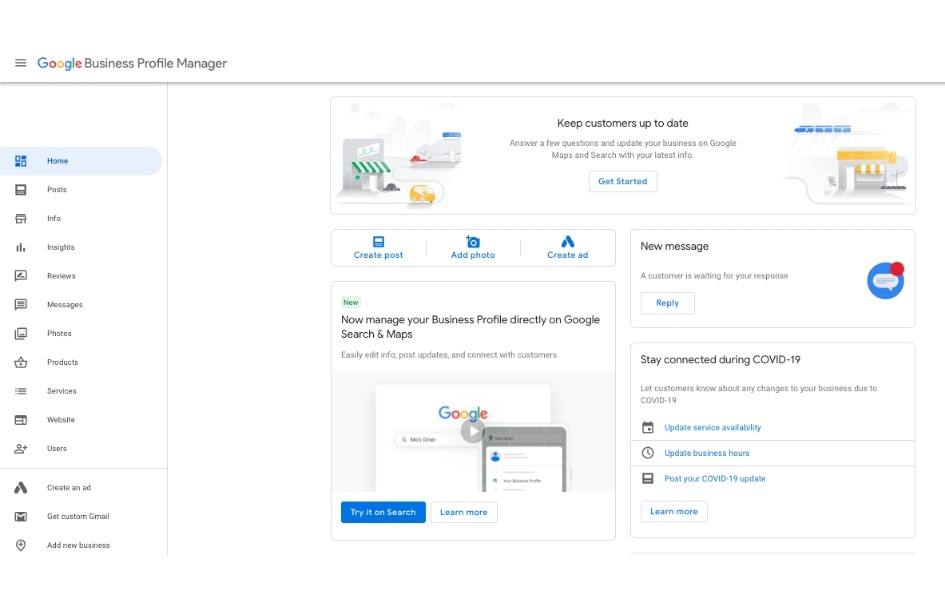Click the Reviews icon in sidebar
Viewport: 945px width, 600px height.
pos(20,276)
